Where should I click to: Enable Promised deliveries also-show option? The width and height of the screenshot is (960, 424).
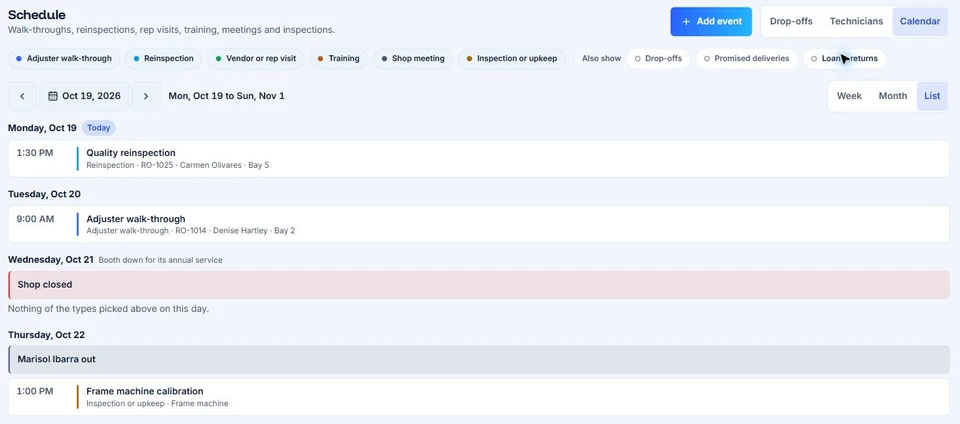746,59
